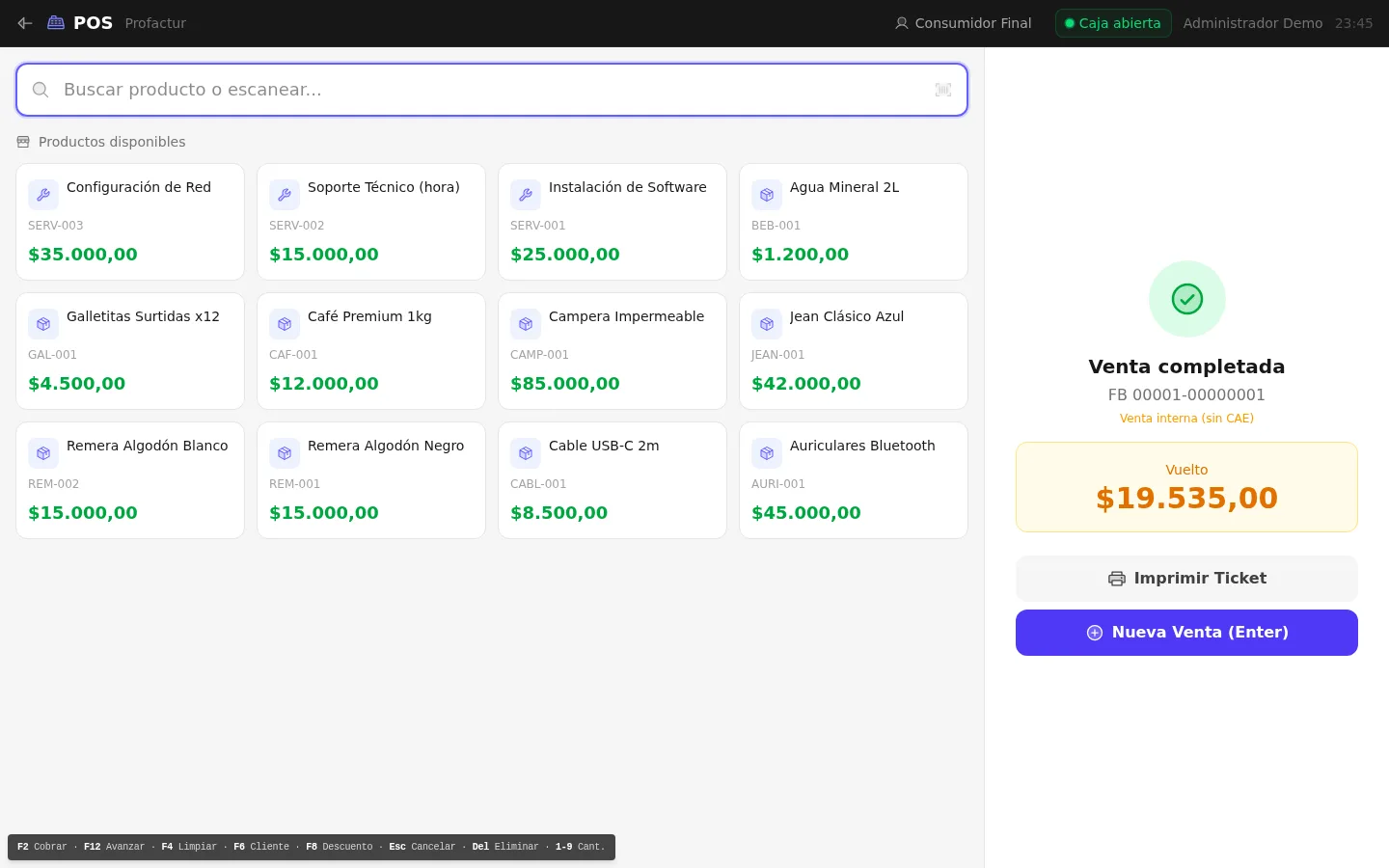
Task: Click the box icon on Remera Algodón Negro
Action: [285, 453]
